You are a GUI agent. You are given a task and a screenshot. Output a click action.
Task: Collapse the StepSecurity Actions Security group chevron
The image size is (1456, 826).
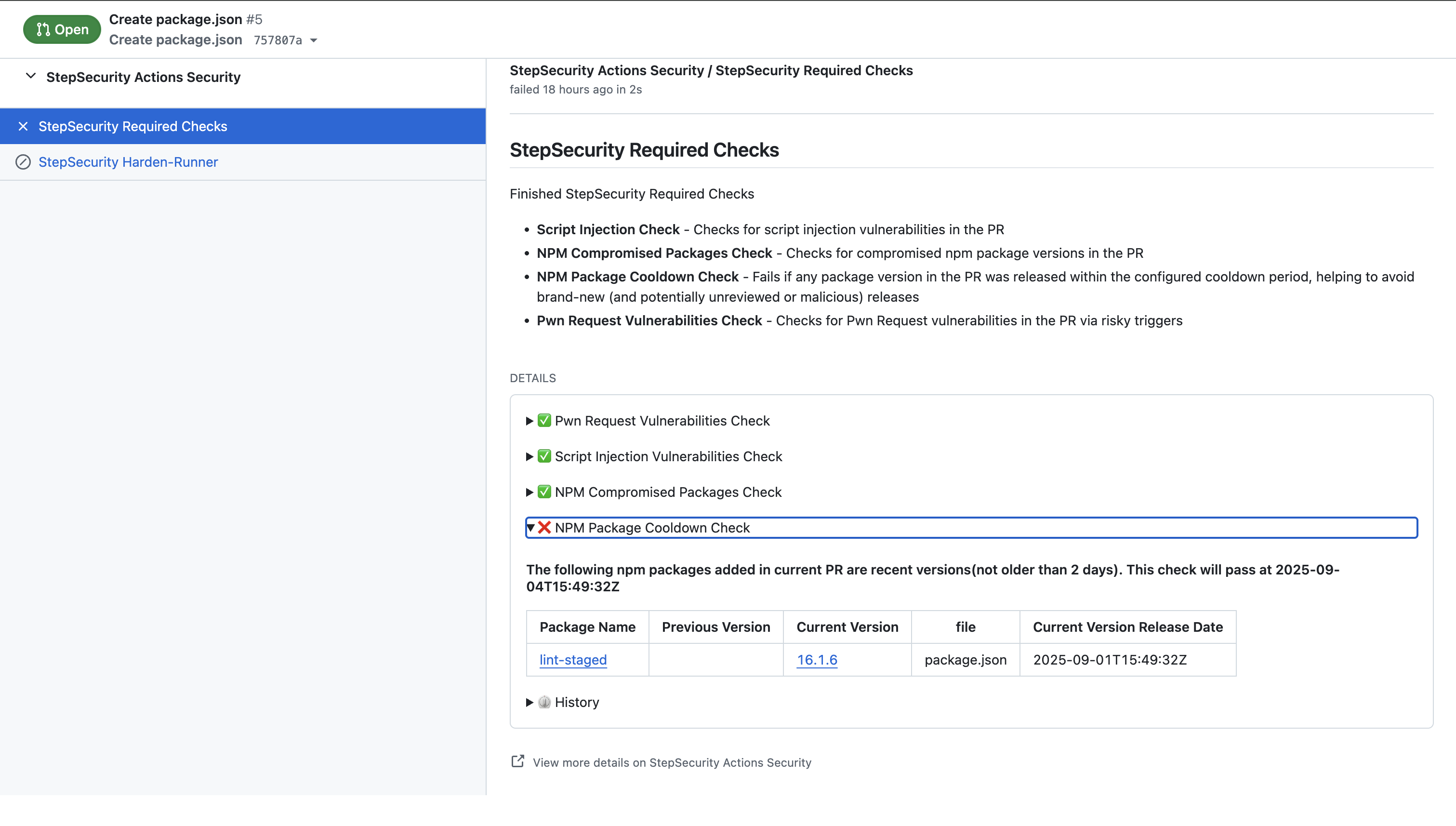31,76
